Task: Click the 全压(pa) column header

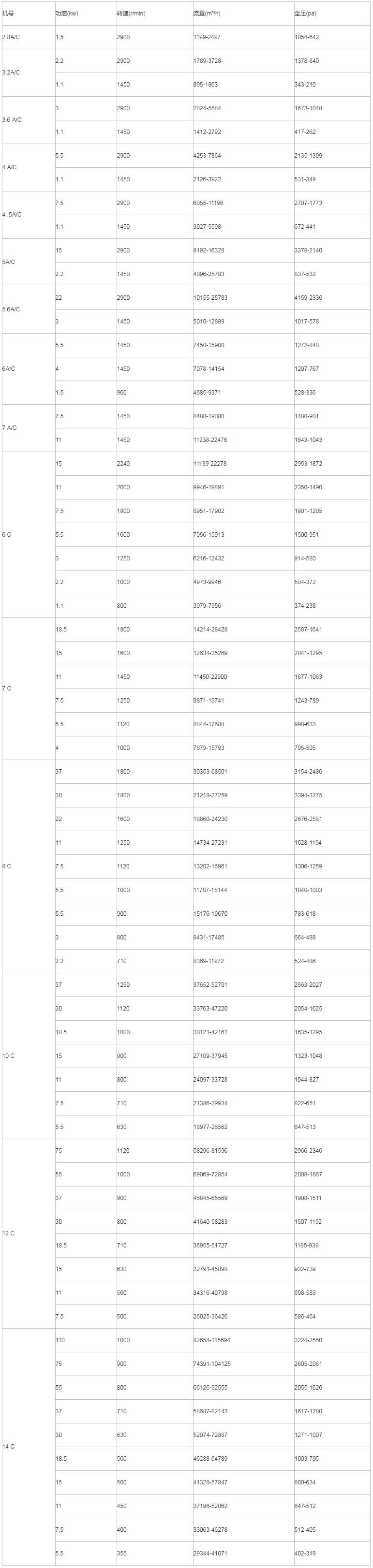Action: coord(305,14)
